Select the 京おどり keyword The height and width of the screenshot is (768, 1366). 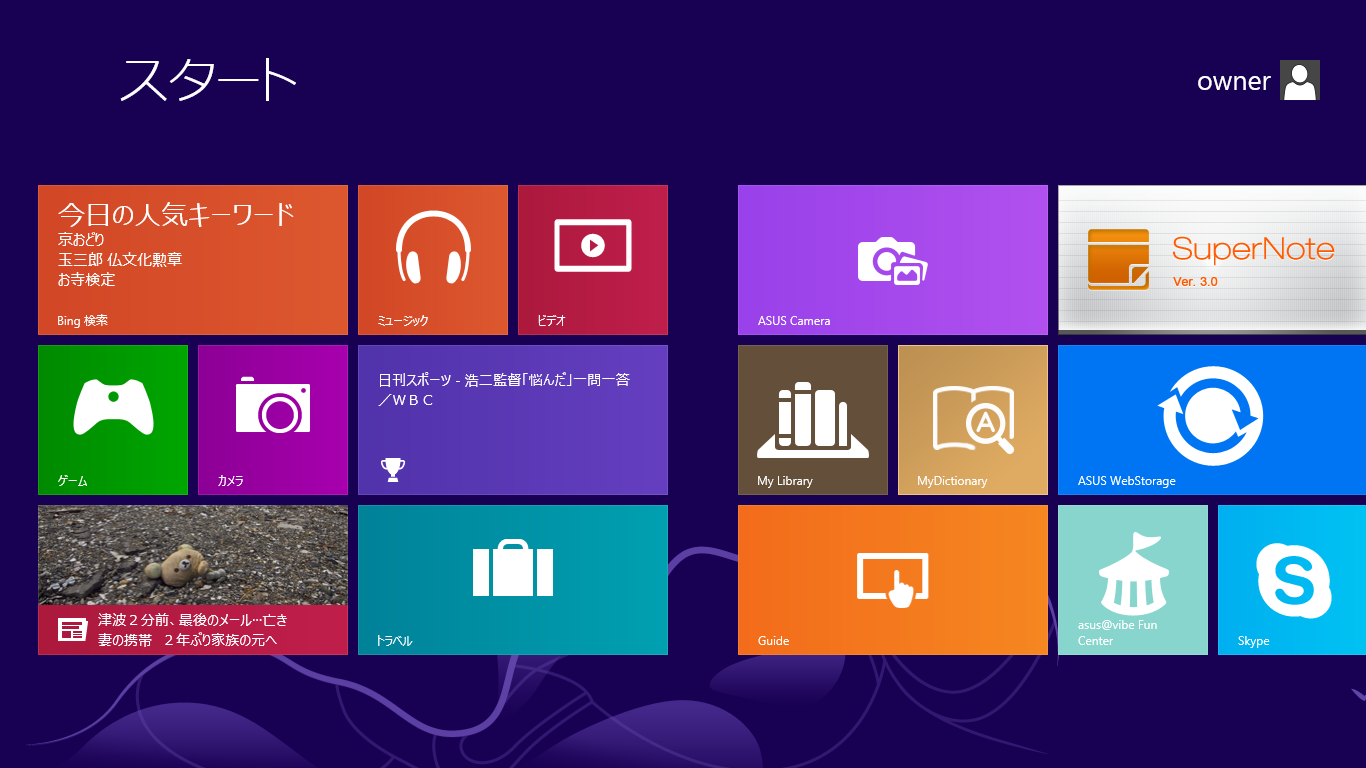pyautogui.click(x=81, y=240)
